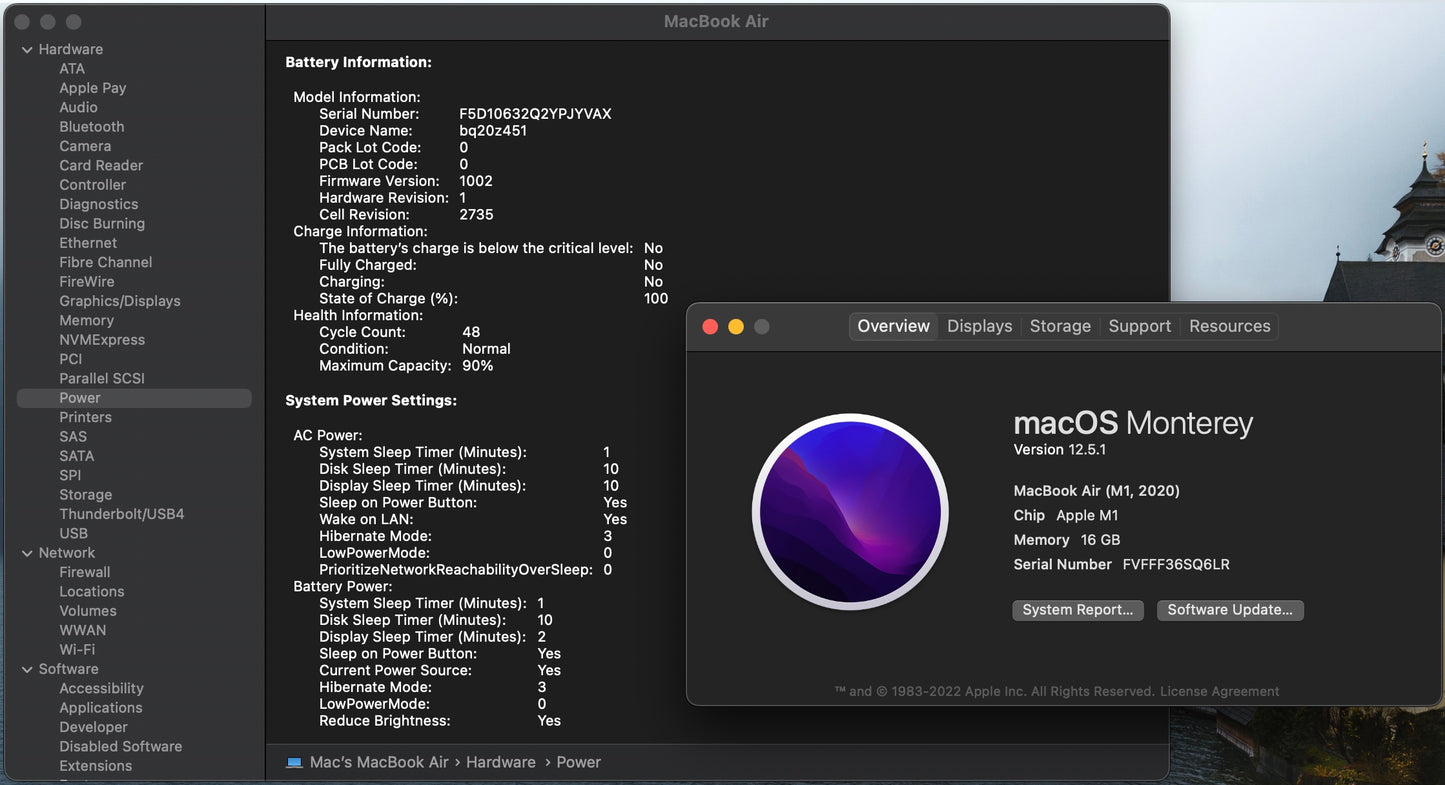Close the About This Mac window
Image resolution: width=1445 pixels, height=785 pixels.
coord(710,327)
